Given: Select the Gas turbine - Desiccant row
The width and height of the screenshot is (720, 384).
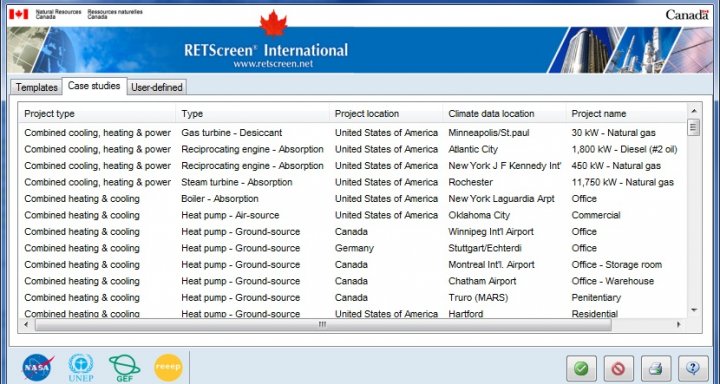Looking at the screenshot, I should (x=353, y=133).
